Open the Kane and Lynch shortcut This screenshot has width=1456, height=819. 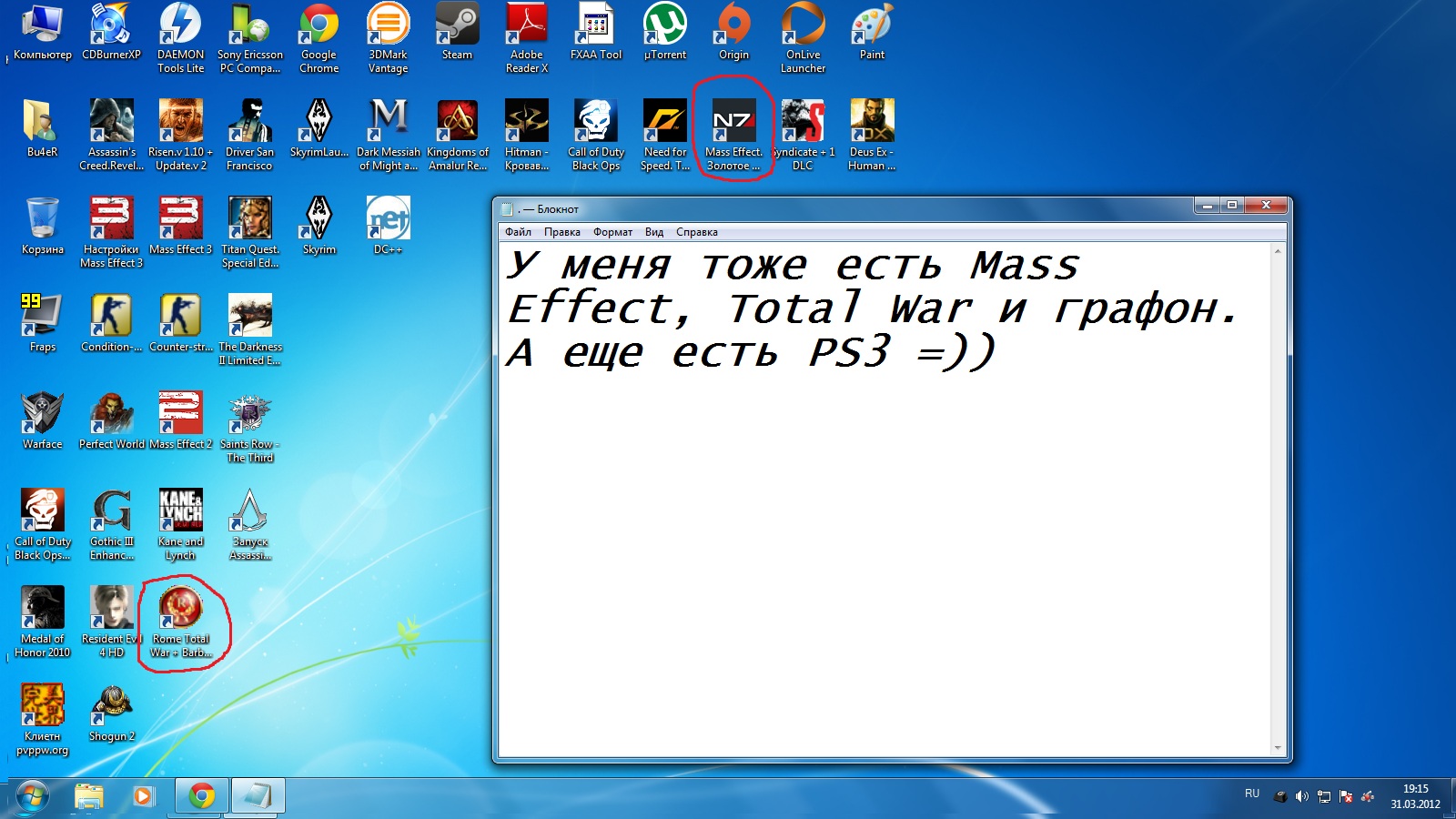(x=180, y=524)
